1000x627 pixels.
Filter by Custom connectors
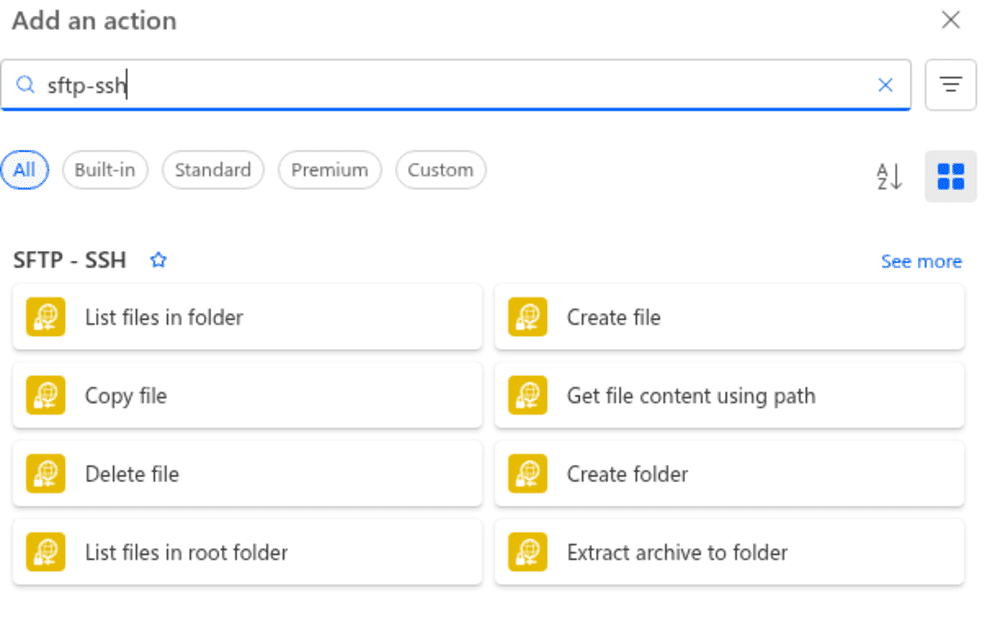441,170
